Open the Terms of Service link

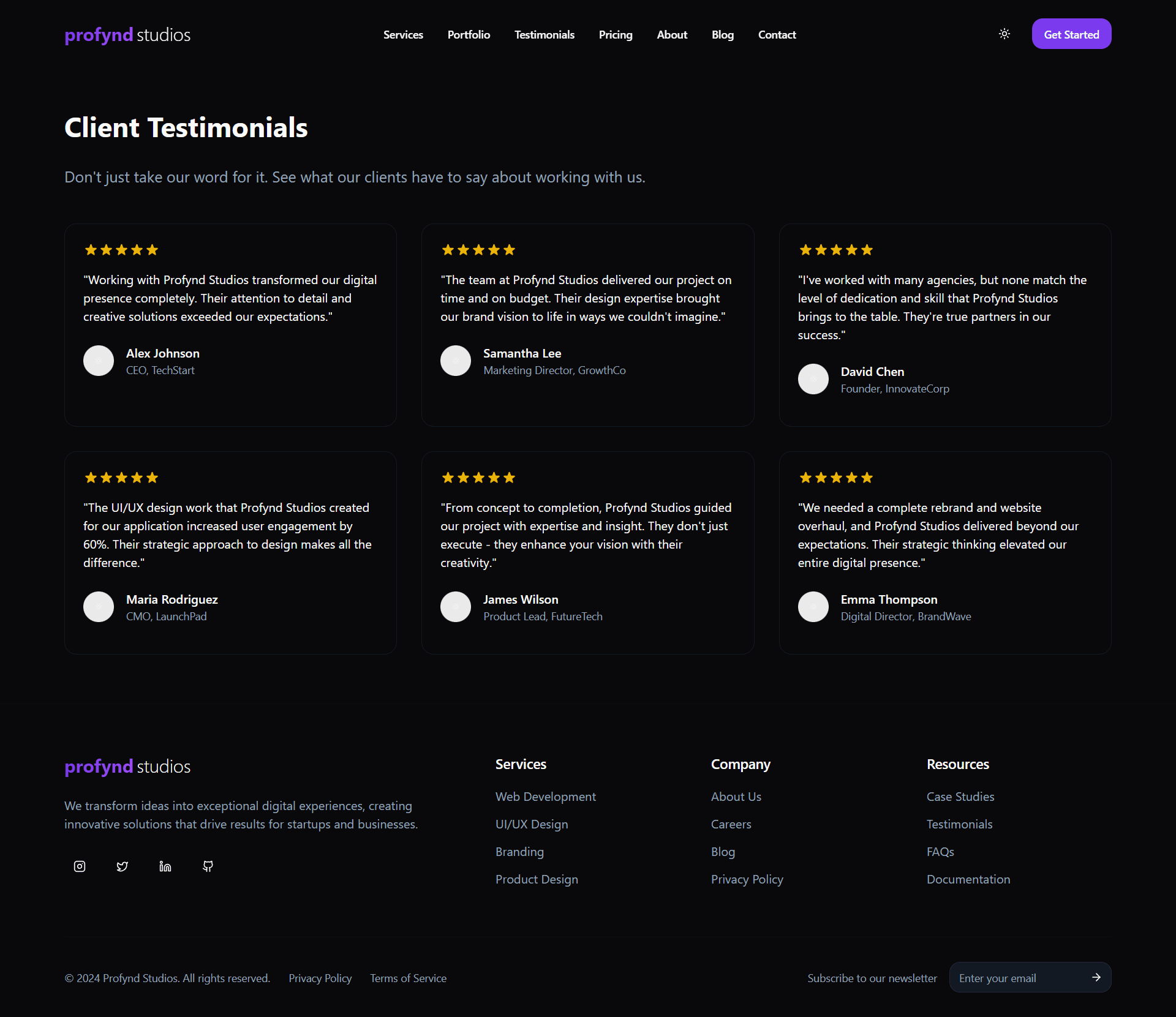pyautogui.click(x=408, y=978)
